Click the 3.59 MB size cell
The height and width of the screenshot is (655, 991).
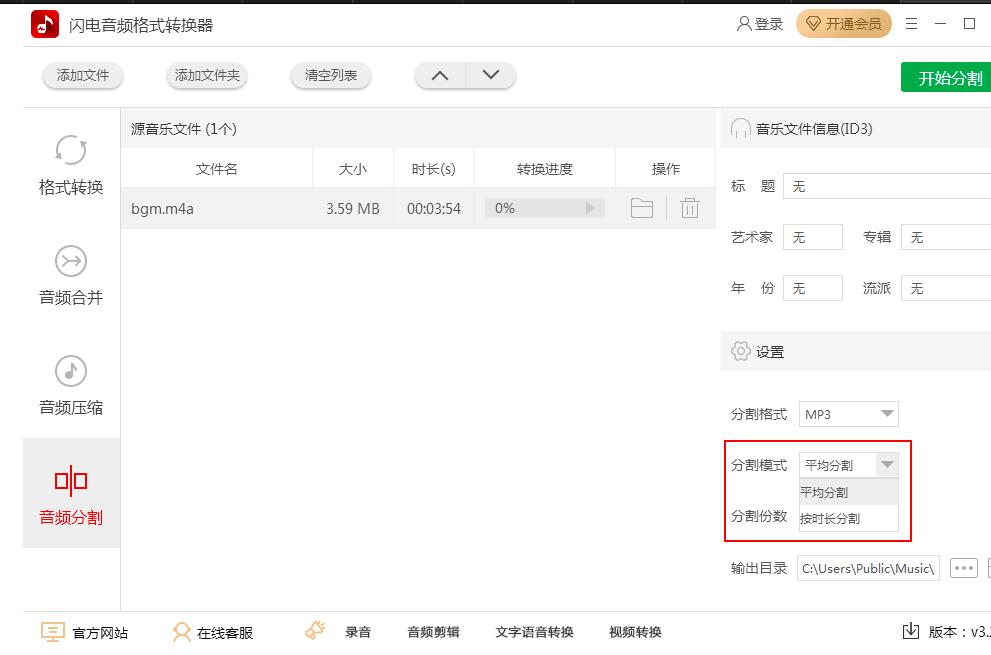click(353, 209)
